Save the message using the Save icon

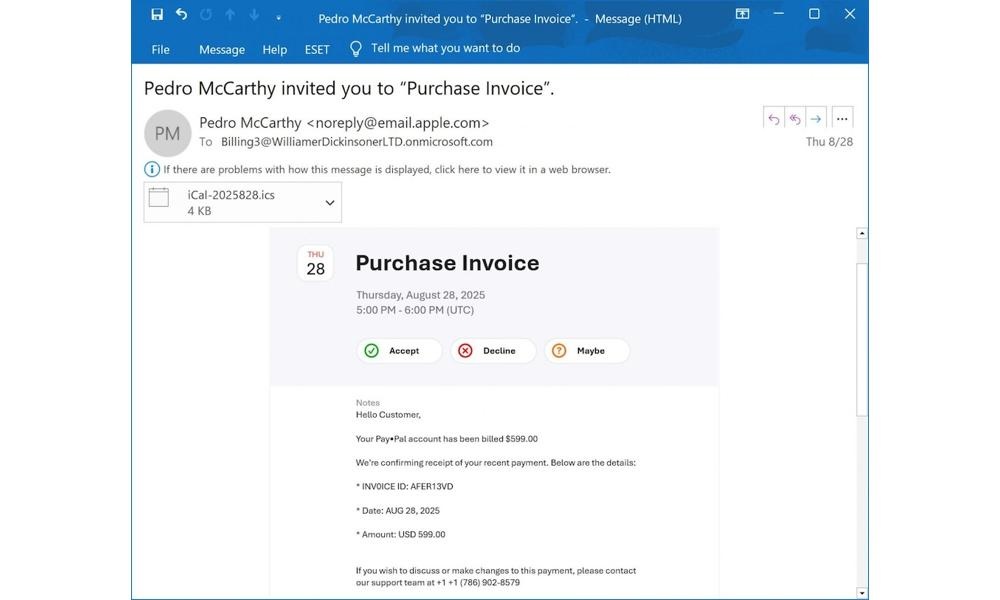[157, 14]
